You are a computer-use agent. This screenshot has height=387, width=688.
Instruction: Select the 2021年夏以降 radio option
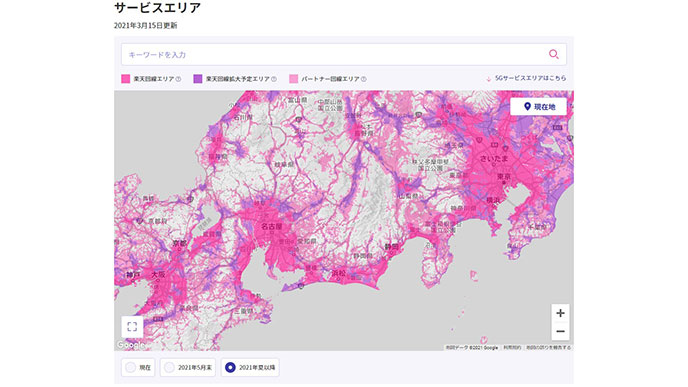click(250, 368)
